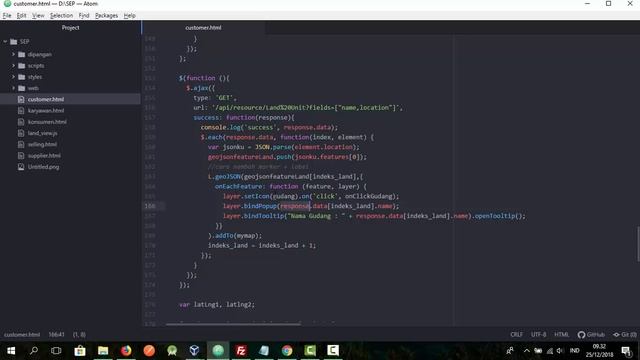Viewport: 640px width, 360px height.
Task: Show hidden system tray icons
Action: tap(527, 351)
